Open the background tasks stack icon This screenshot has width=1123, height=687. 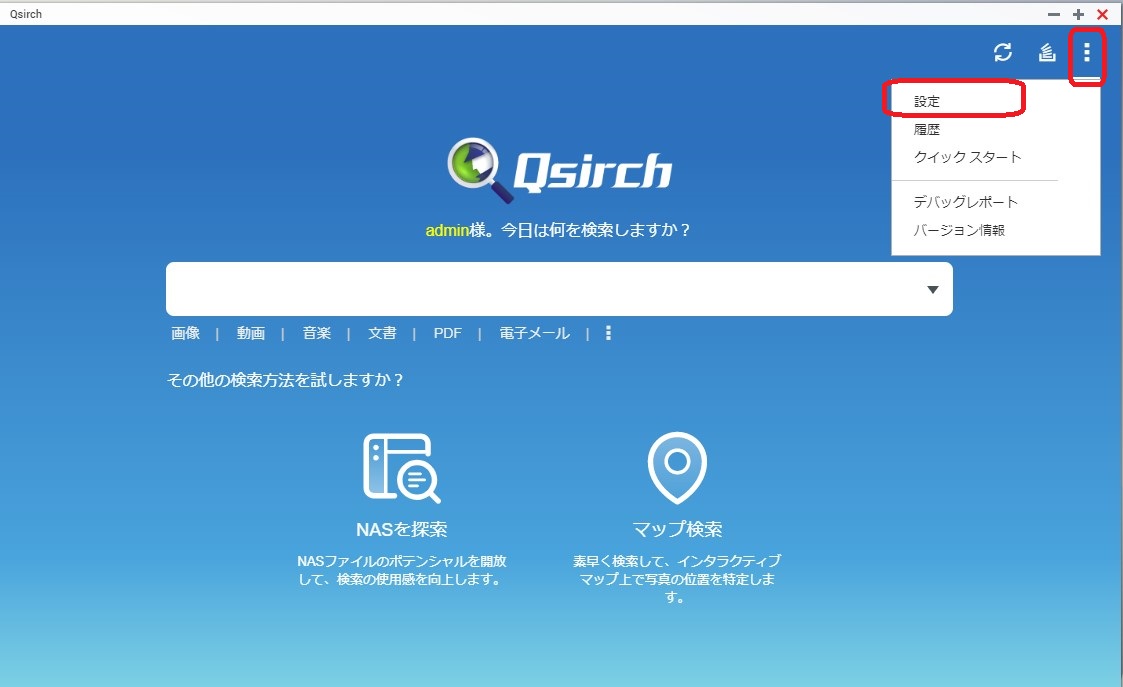click(1047, 52)
